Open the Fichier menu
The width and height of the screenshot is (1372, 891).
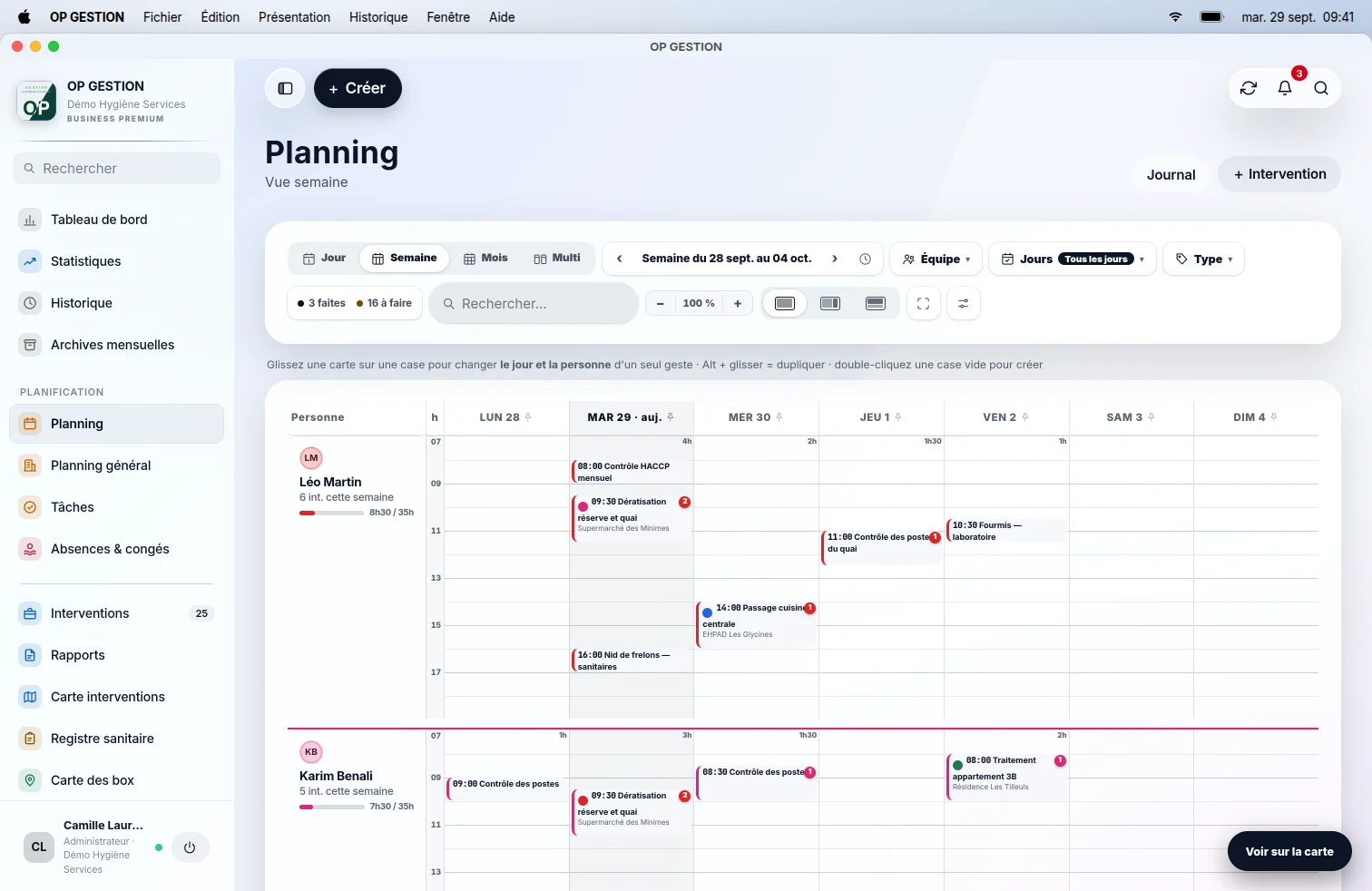tap(162, 17)
